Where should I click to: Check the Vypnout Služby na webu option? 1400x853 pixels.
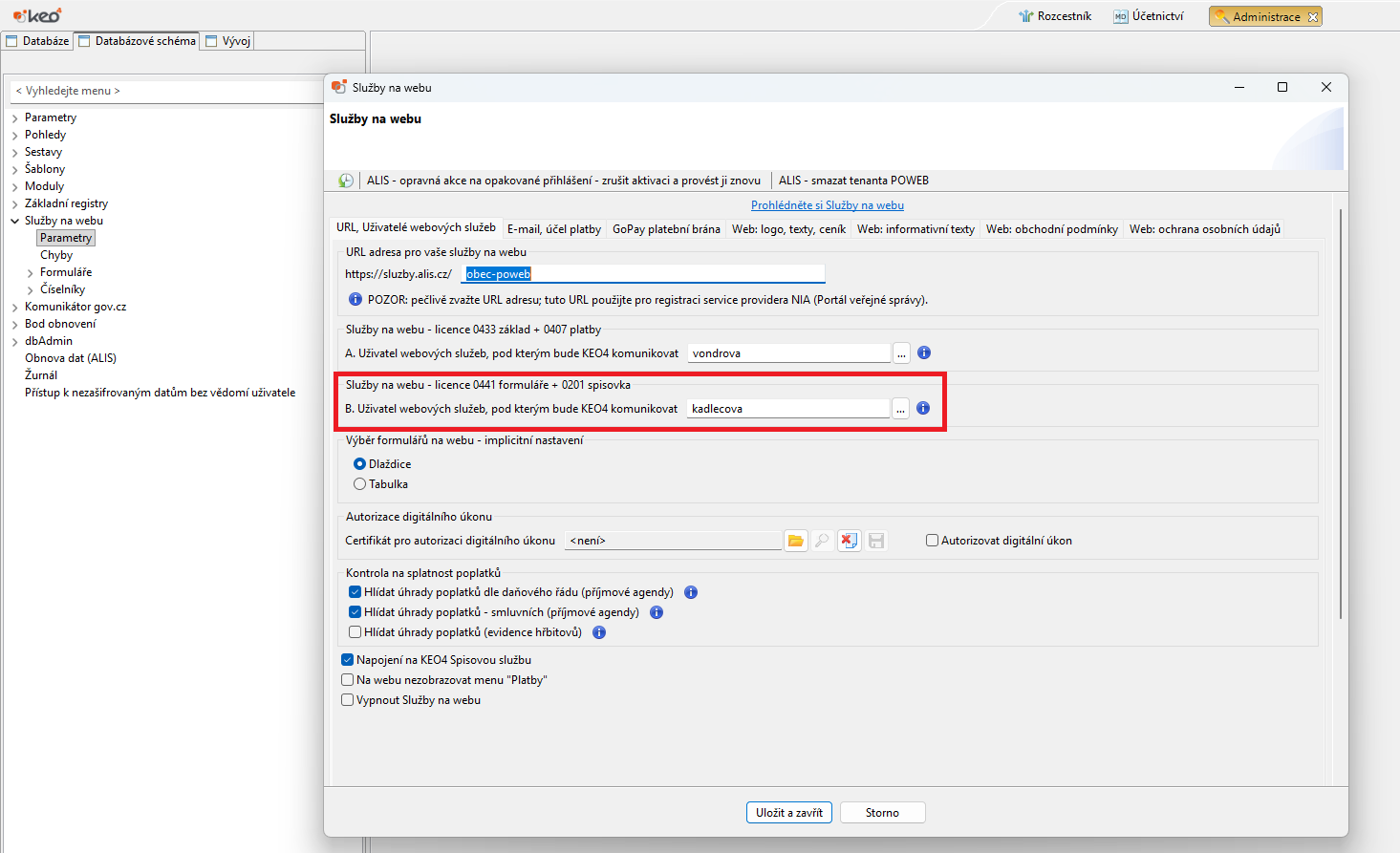[348, 699]
